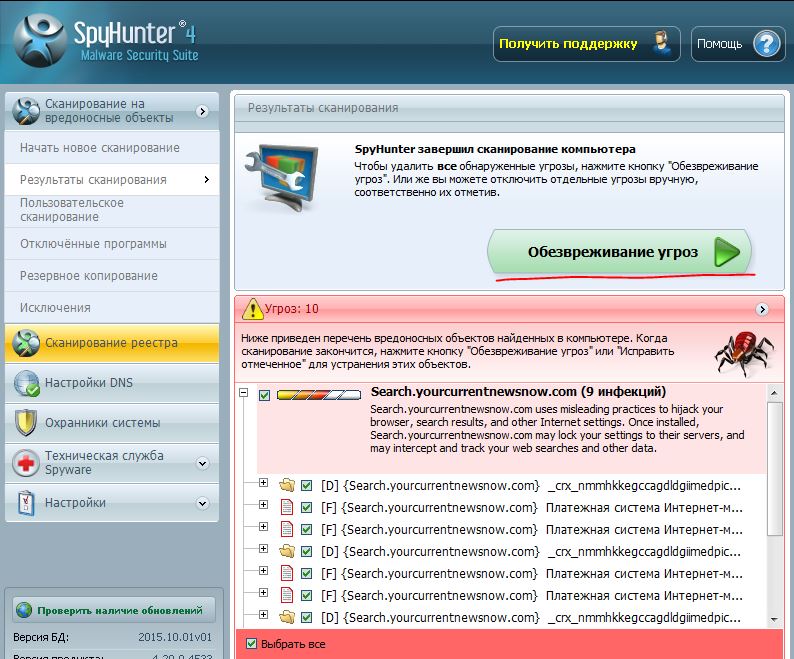Click the arrow beside Результаты сканирования item
794x659 pixels.
click(207, 179)
